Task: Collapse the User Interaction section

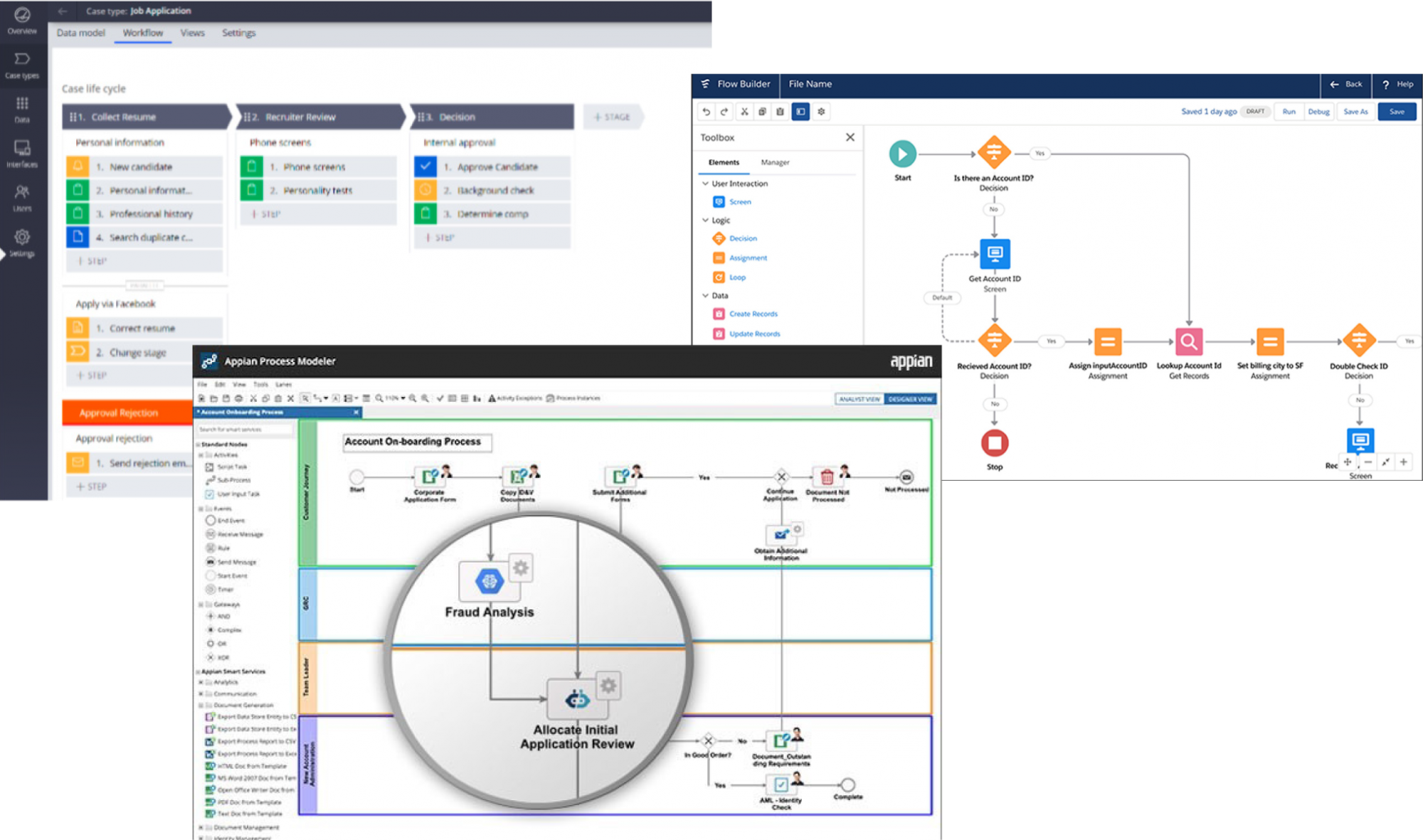Action: pyautogui.click(x=705, y=184)
